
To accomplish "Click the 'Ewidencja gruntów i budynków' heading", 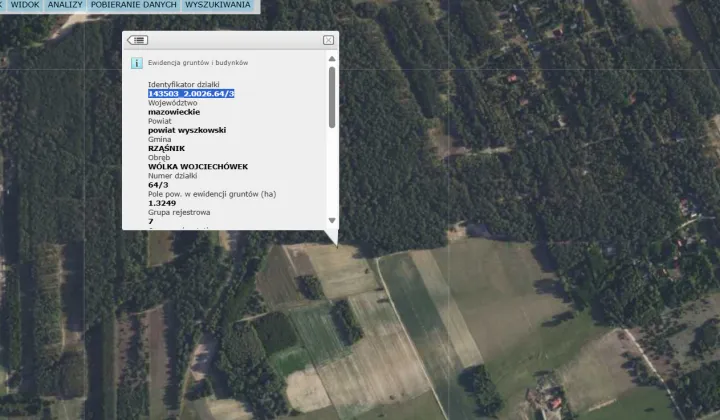I will (198, 63).
